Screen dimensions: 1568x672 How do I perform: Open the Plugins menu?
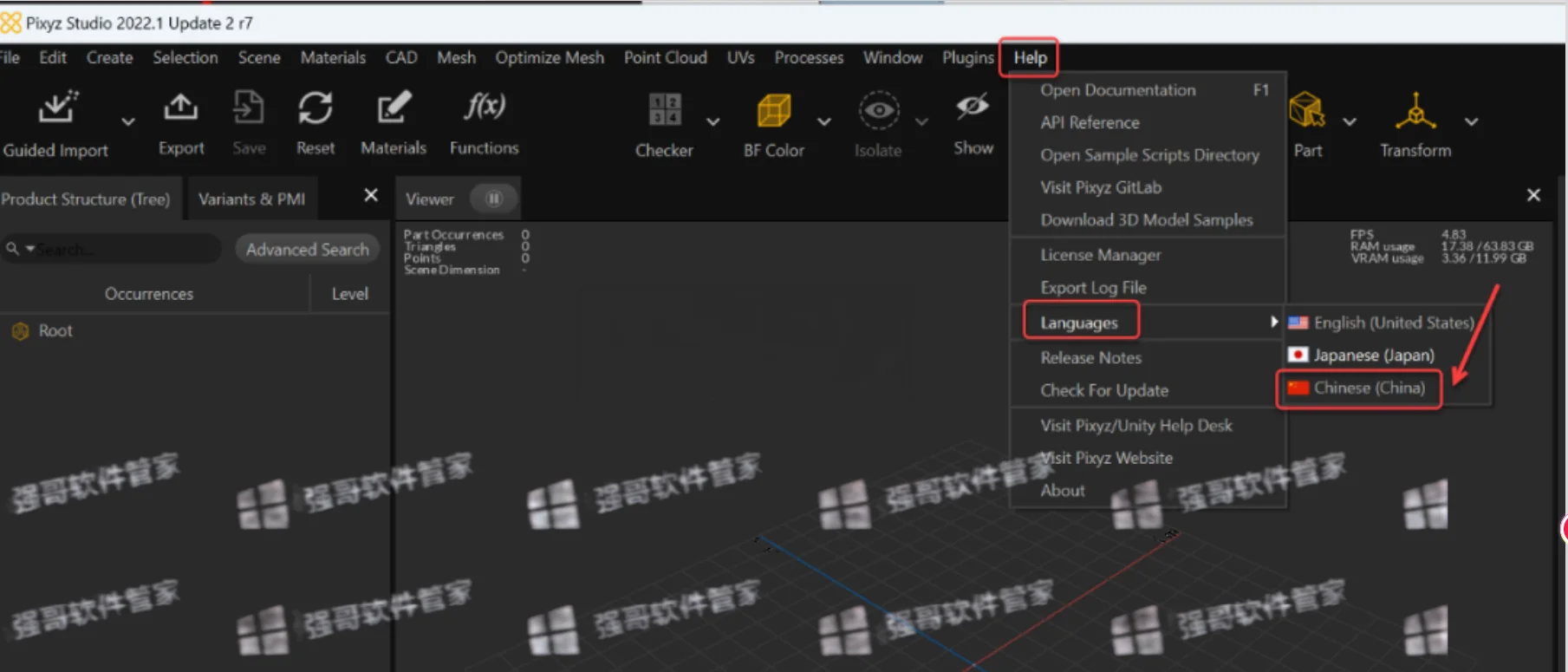[x=967, y=57]
